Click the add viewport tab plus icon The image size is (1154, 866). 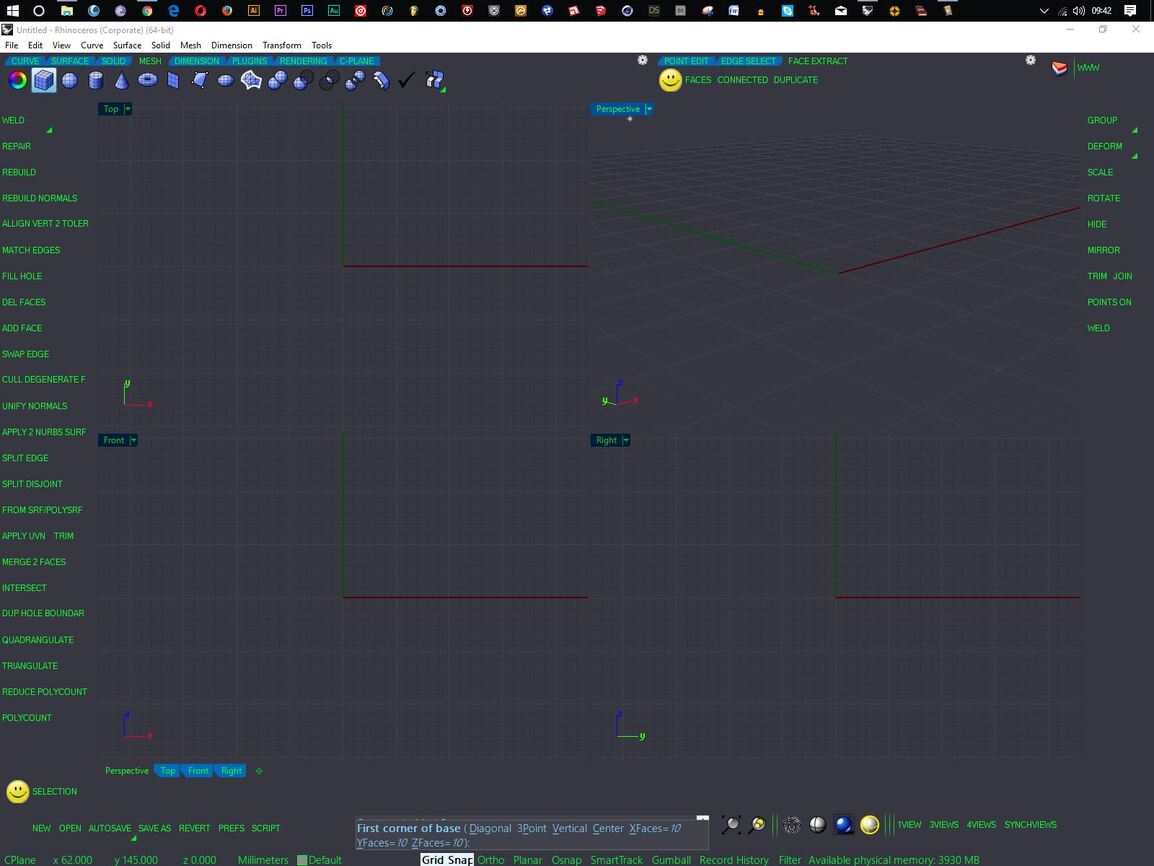pyautogui.click(x=259, y=771)
